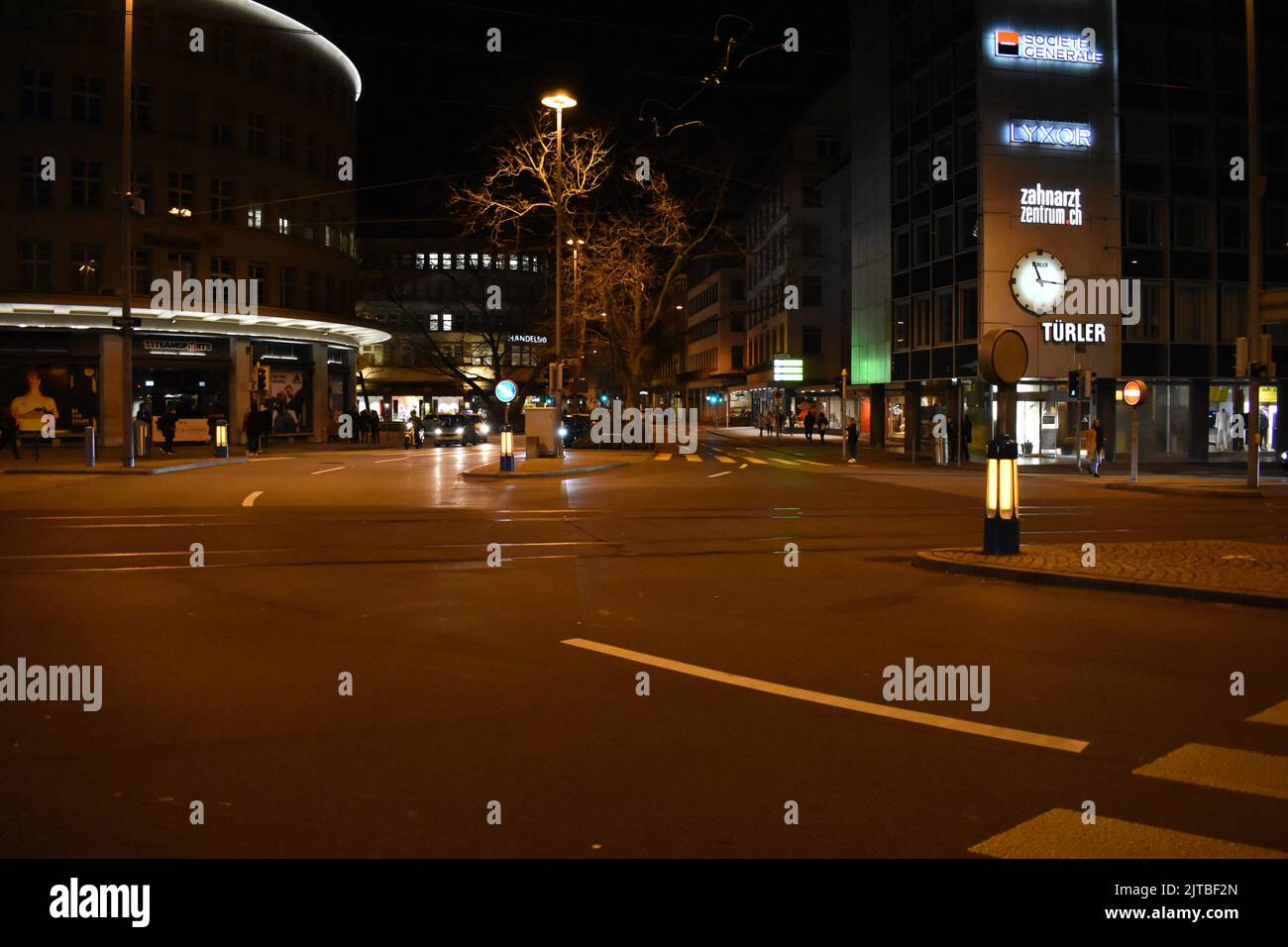Click the illuminated Türler clock face
Image resolution: width=1288 pixels, height=947 pixels.
1038,282
